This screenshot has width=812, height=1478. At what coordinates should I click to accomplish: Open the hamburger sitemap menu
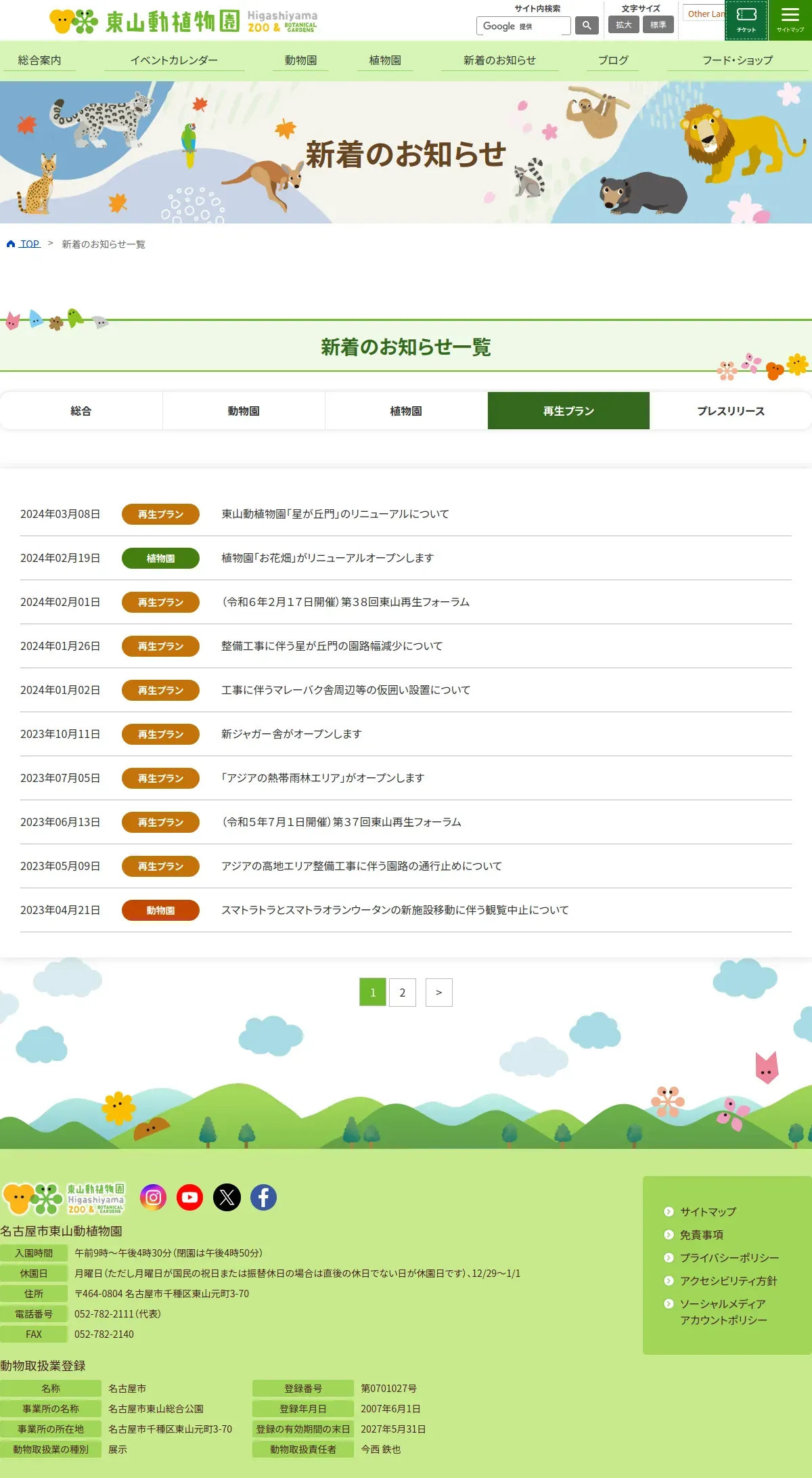tap(790, 20)
